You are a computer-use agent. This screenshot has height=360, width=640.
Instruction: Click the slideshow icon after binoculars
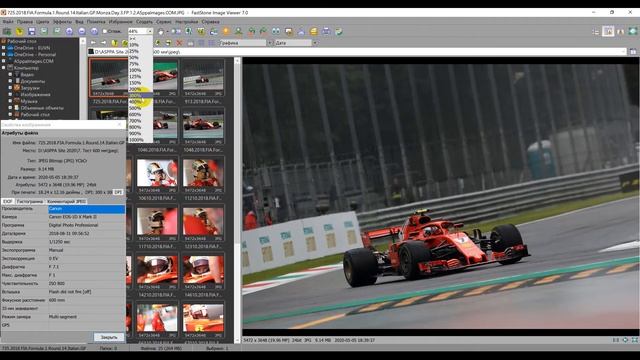click(289, 31)
